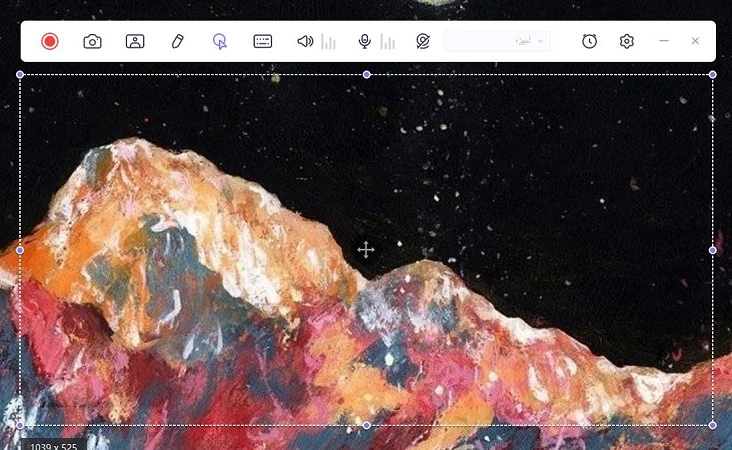Click the bottom-left selection corner handle
The height and width of the screenshot is (450, 732).
(x=20, y=425)
